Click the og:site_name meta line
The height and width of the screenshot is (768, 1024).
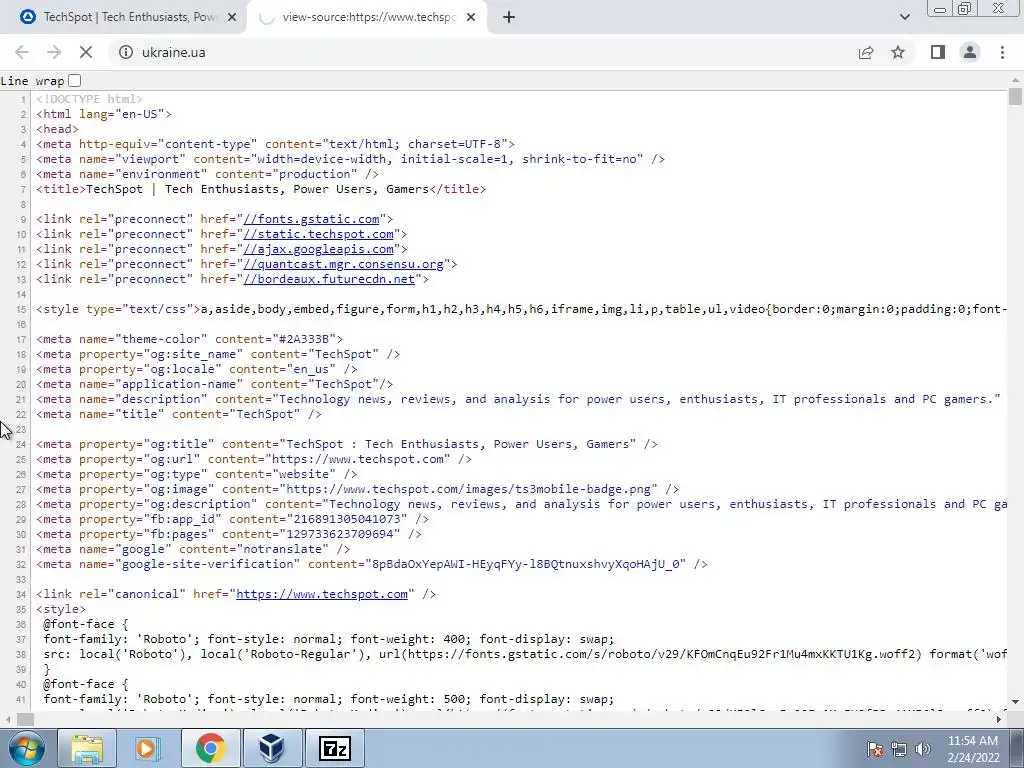click(218, 355)
